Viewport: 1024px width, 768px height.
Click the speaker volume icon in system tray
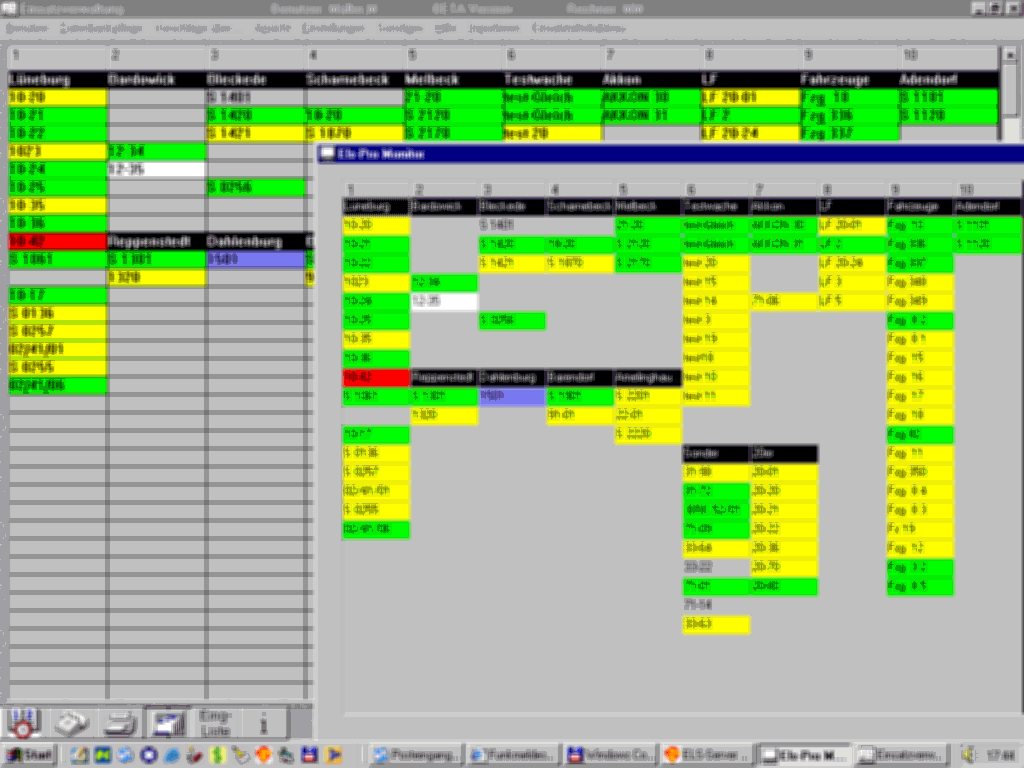coord(968,754)
